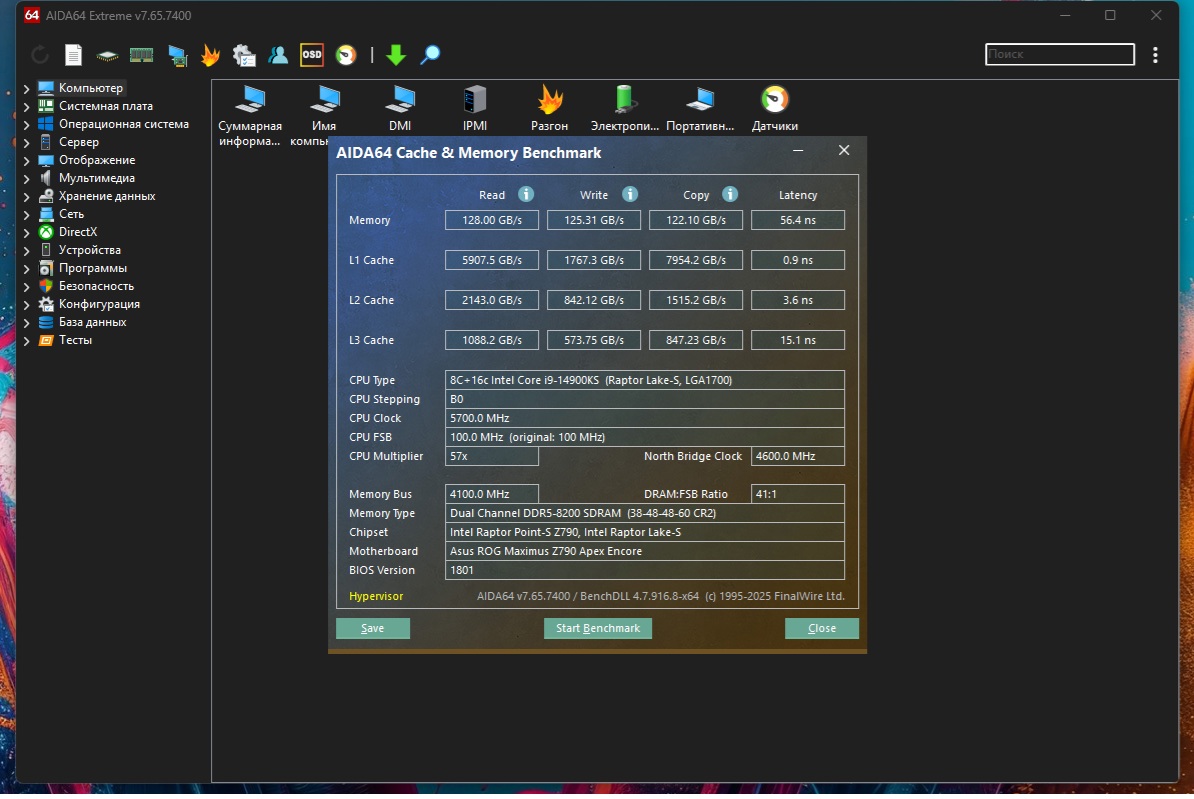Open the CPU chip tool icon

(107, 56)
